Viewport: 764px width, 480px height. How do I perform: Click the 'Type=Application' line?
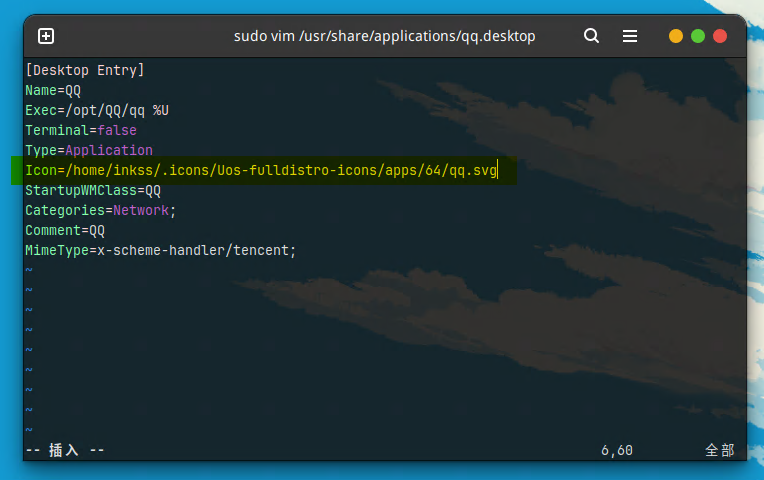pyautogui.click(x=89, y=150)
